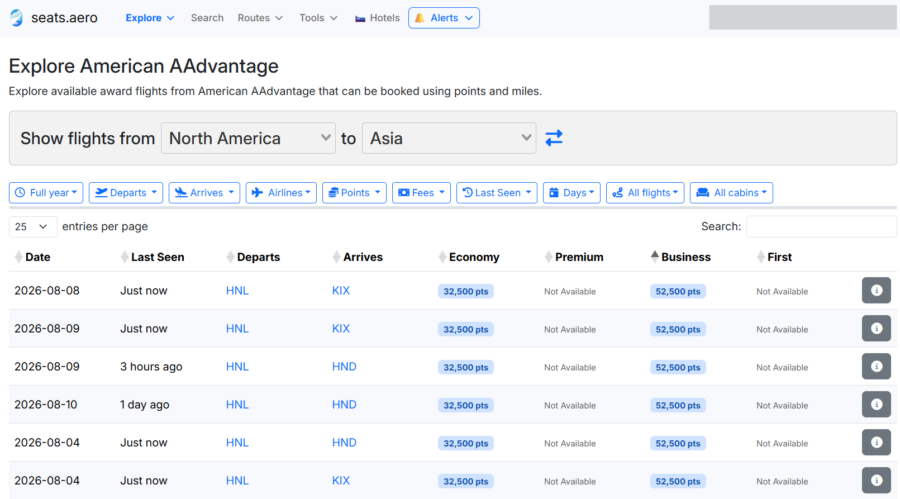Open the All flights filter dropdown
Viewport: 900px width, 499px height.
pos(645,193)
